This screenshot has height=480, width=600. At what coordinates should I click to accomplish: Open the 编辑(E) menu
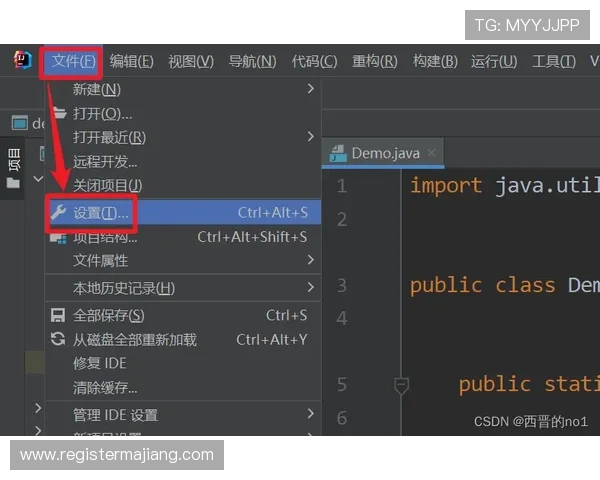(x=132, y=61)
